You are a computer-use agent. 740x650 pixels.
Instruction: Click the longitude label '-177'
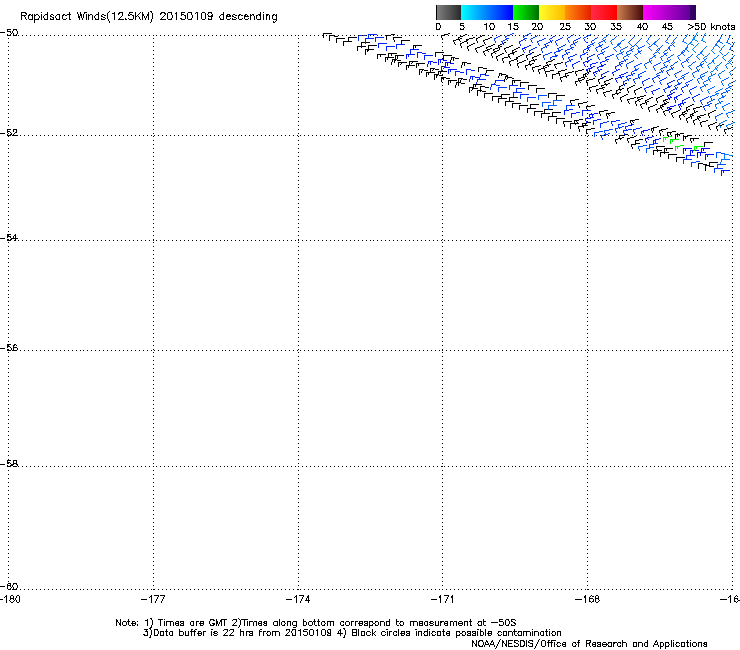pyautogui.click(x=153, y=599)
